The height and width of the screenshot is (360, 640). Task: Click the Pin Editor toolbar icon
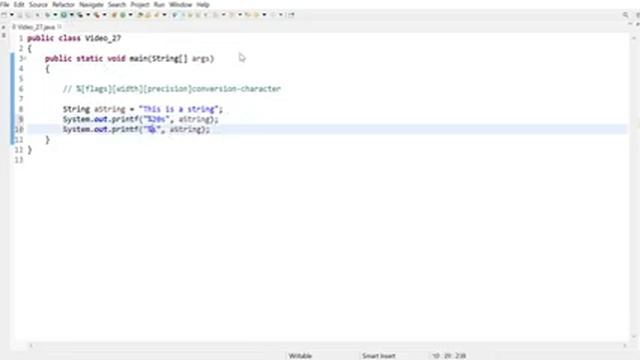pyautogui.click(x=291, y=15)
